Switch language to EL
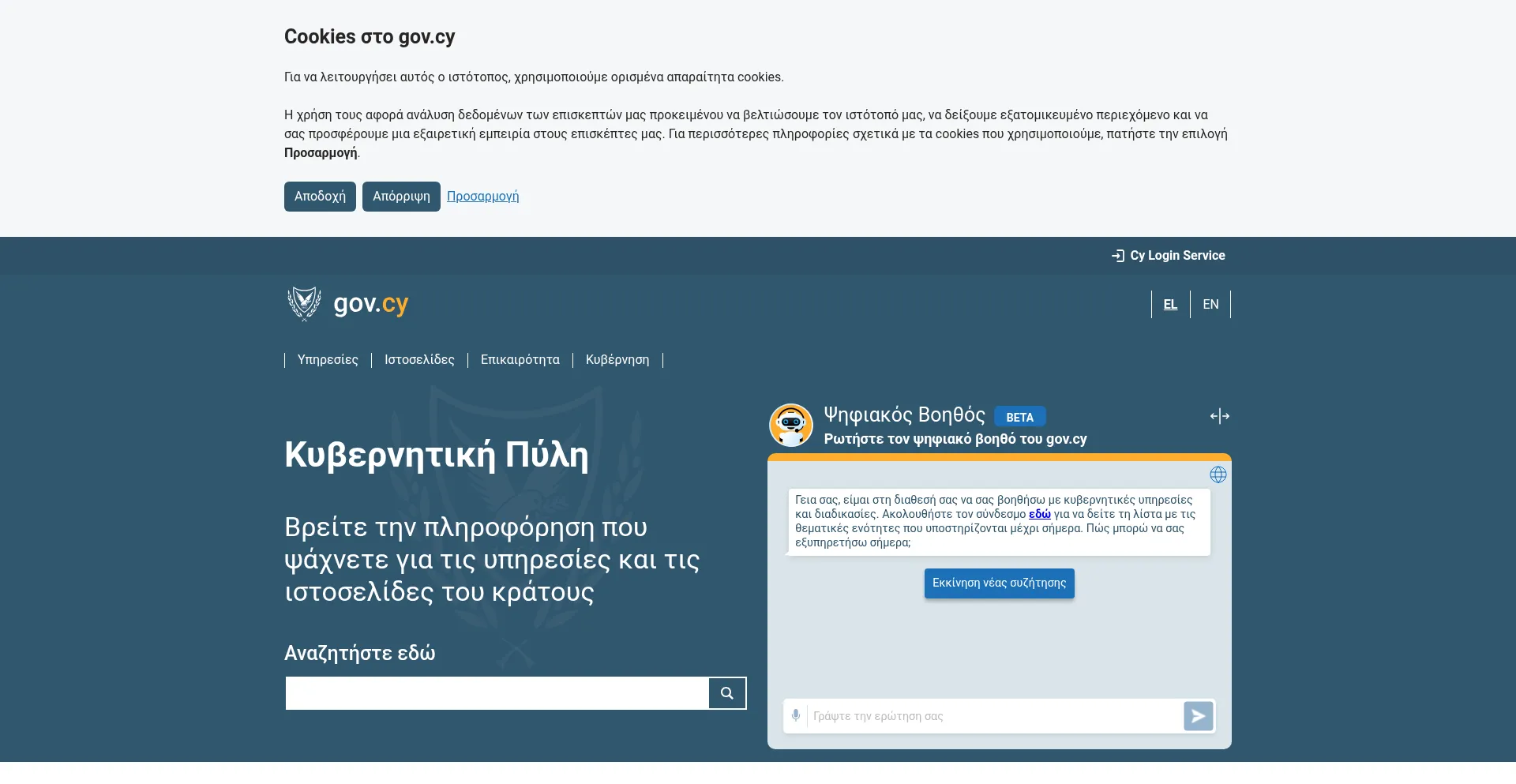 [1170, 305]
